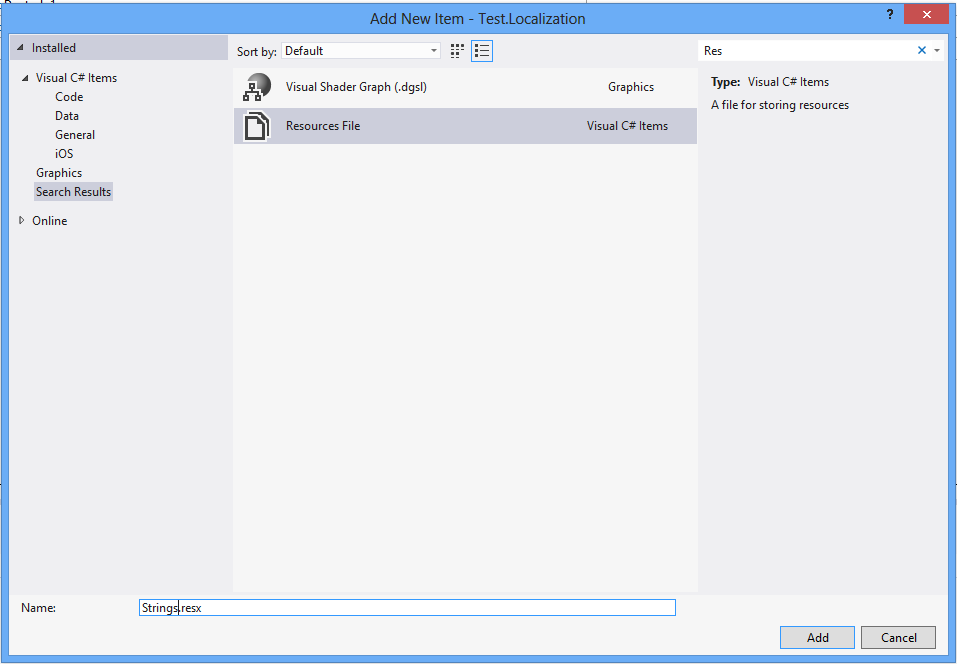Click the Resources File template icon
Screen dimensions: 957x664
[x=257, y=126]
